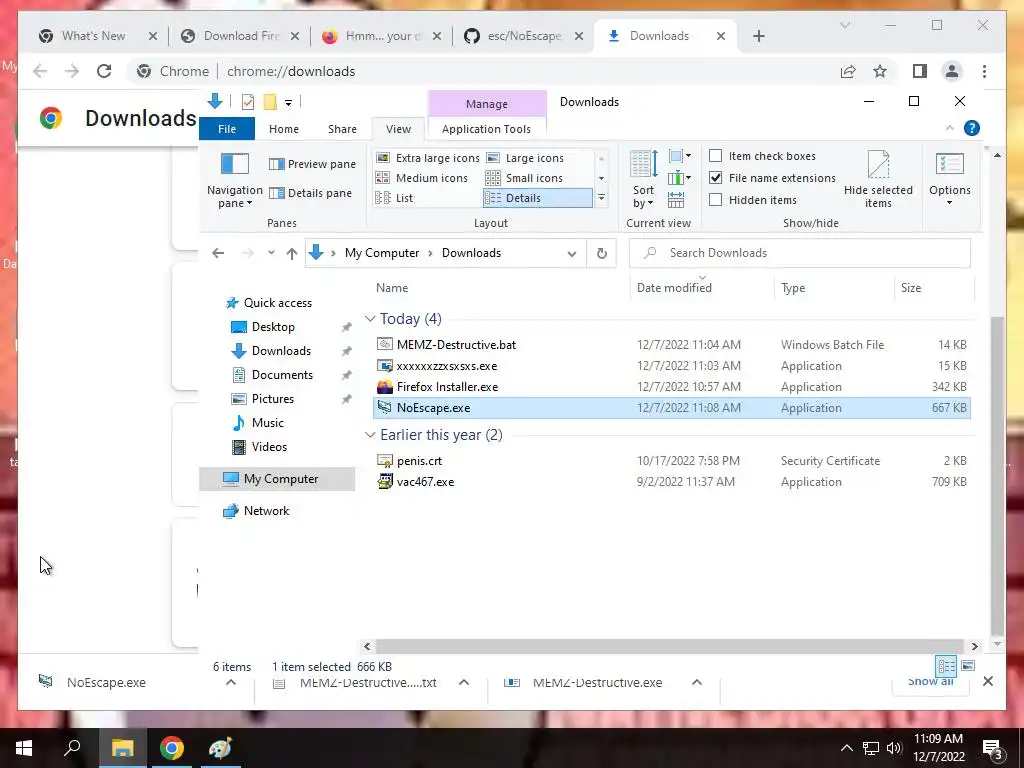Collapse the Explorer ribbon
This screenshot has height=768, width=1024.
(950, 128)
